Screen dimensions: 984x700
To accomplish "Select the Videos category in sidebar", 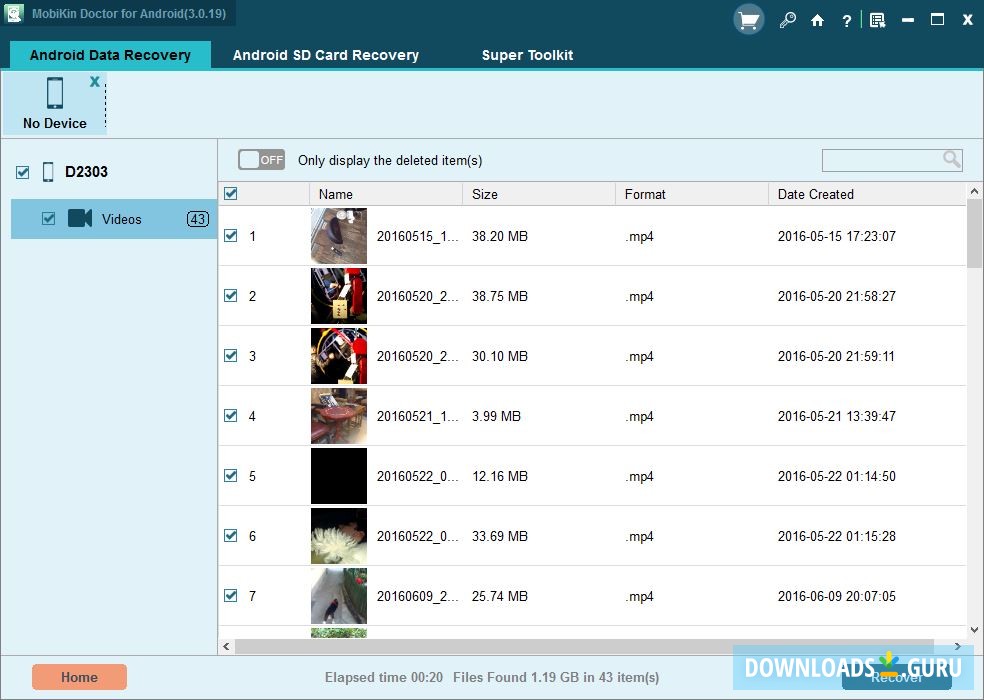I will pyautogui.click(x=121, y=219).
